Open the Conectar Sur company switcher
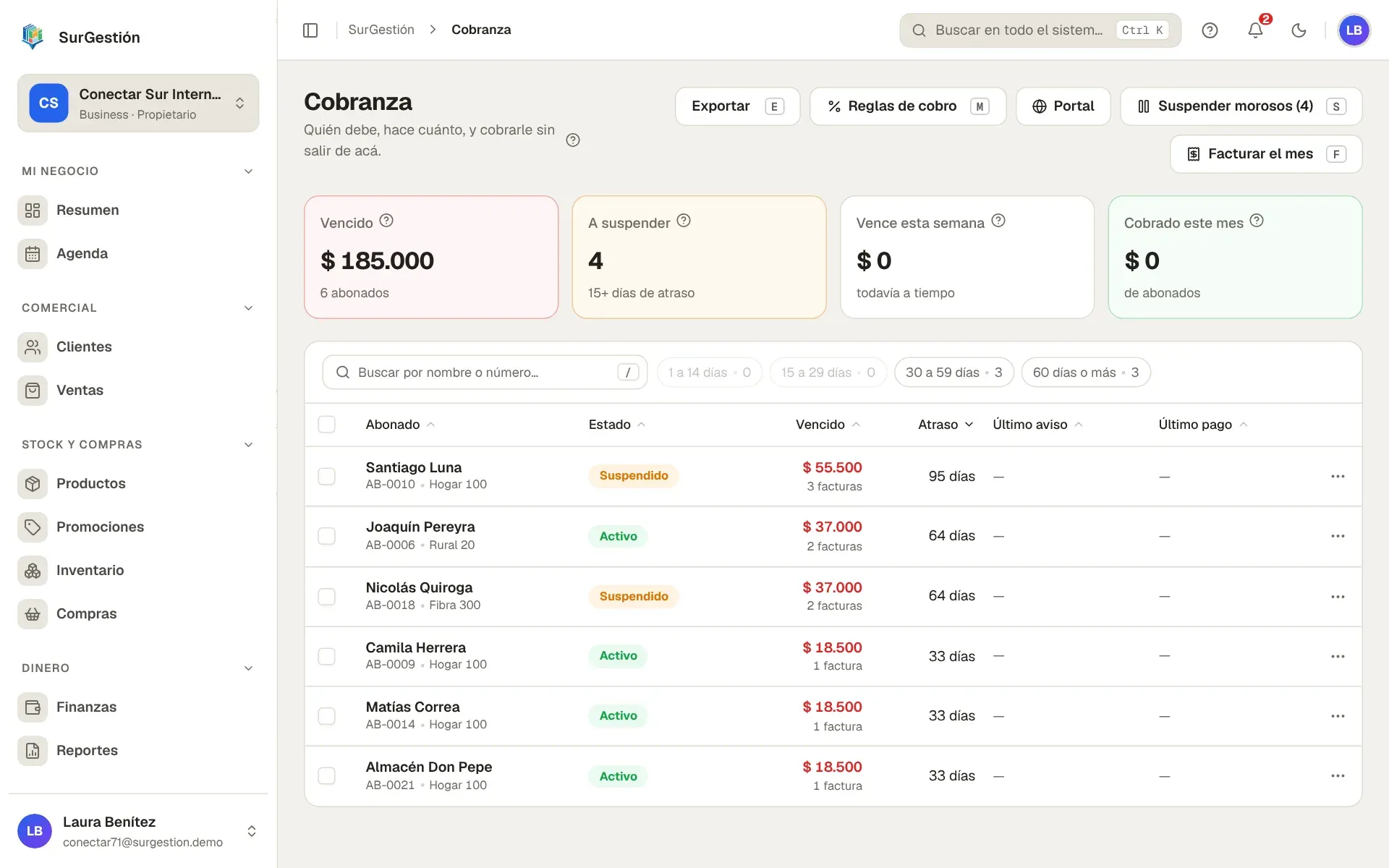Viewport: 1389px width, 868px height. [x=138, y=103]
